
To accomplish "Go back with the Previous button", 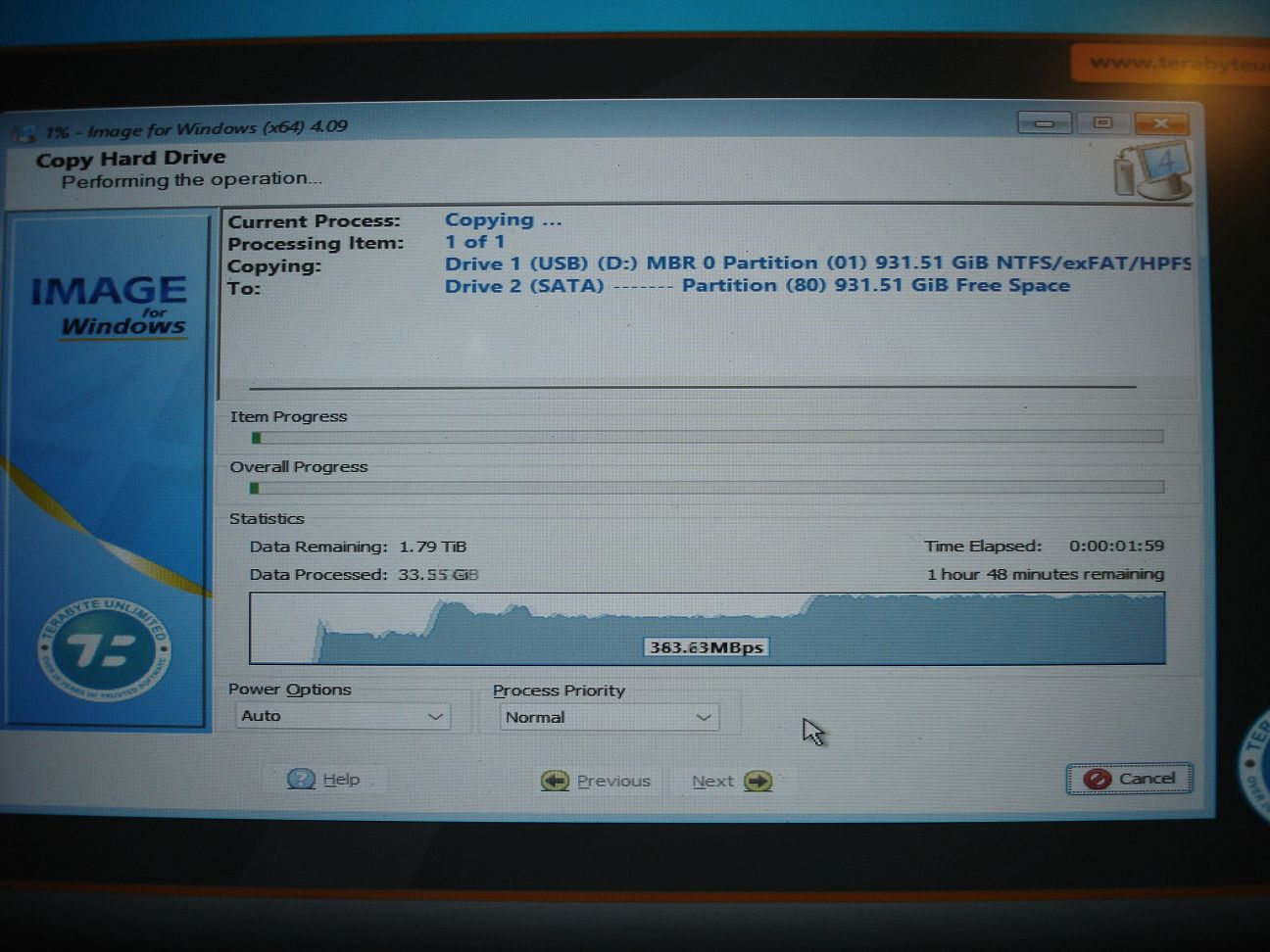I will 597,781.
